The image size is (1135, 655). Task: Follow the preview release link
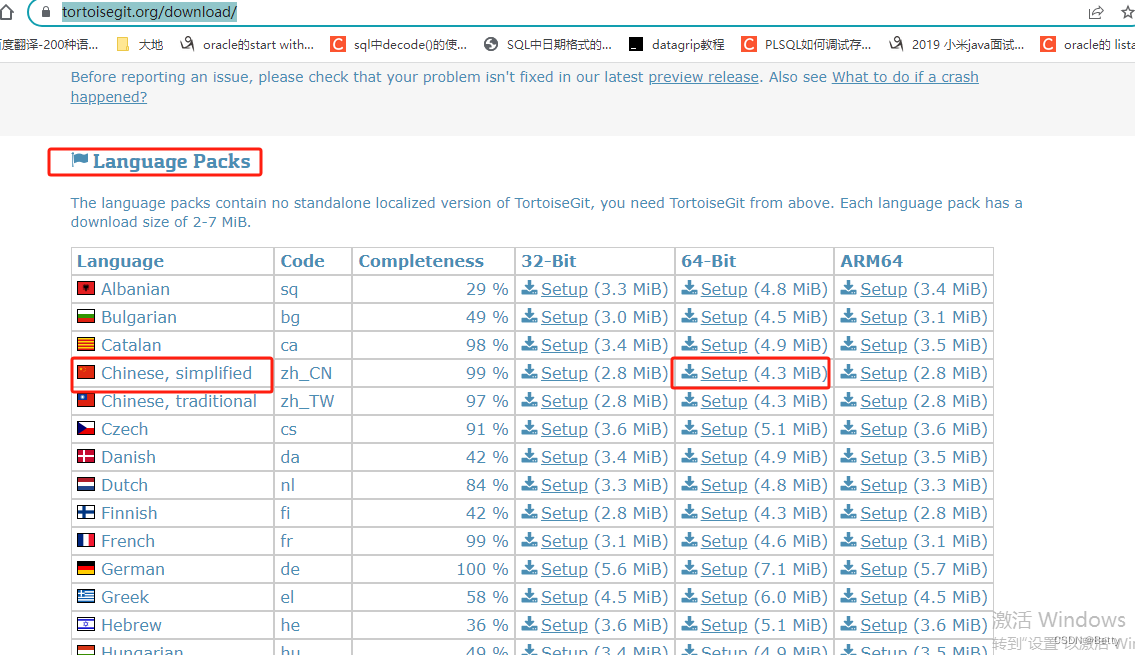pyautogui.click(x=704, y=77)
